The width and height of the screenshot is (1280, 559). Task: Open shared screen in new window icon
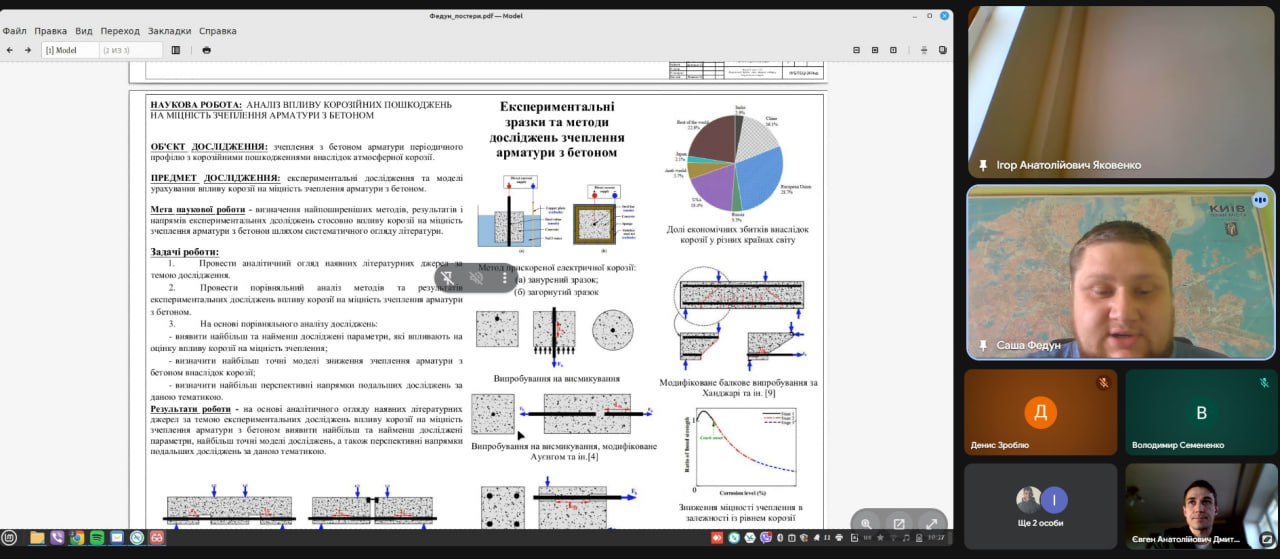coord(899,523)
